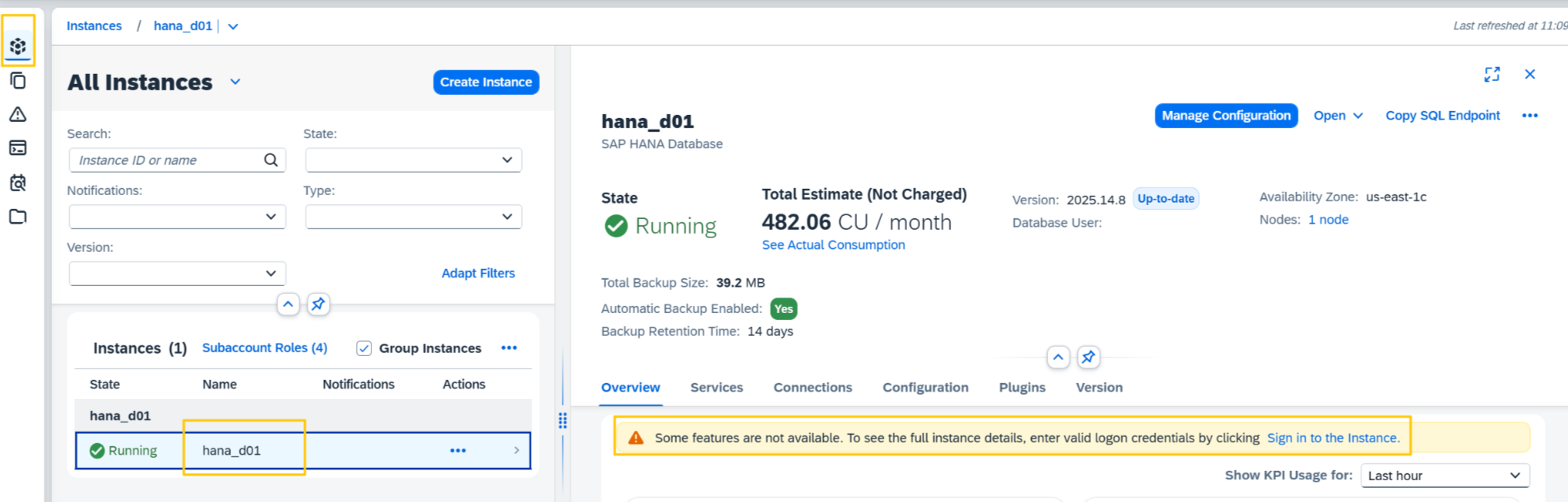The width and height of the screenshot is (1568, 502).
Task: Collapse the filter bar header
Action: pyautogui.click(x=287, y=304)
